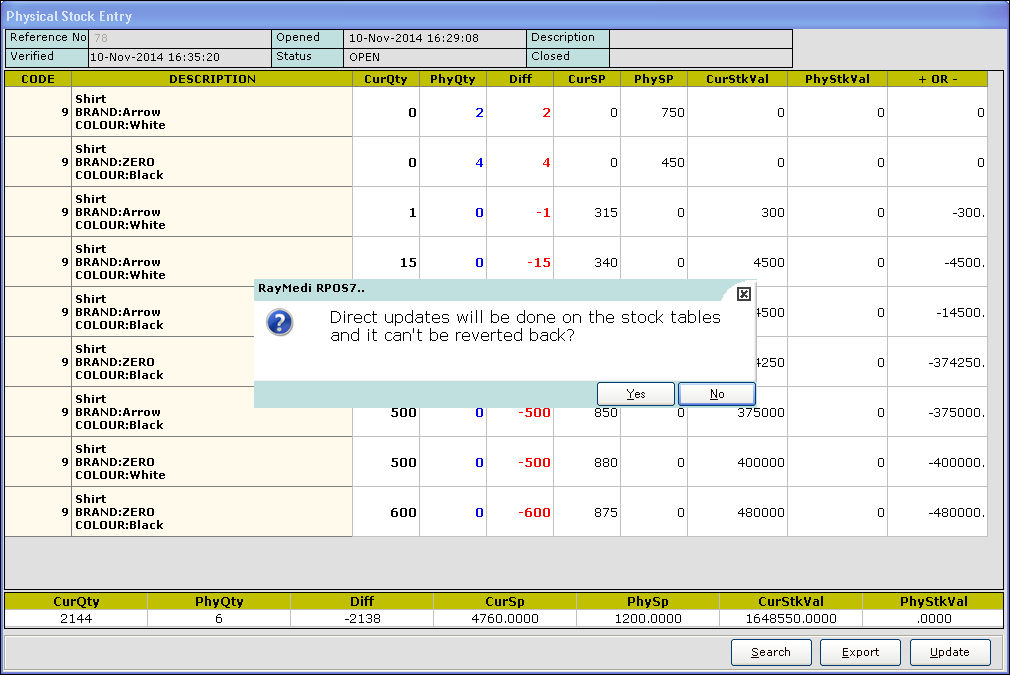Click the PhyQty column header
1010x675 pixels.
click(x=453, y=79)
